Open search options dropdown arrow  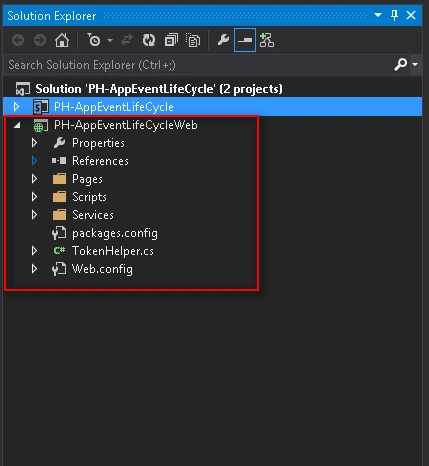pyautogui.click(x=415, y=64)
